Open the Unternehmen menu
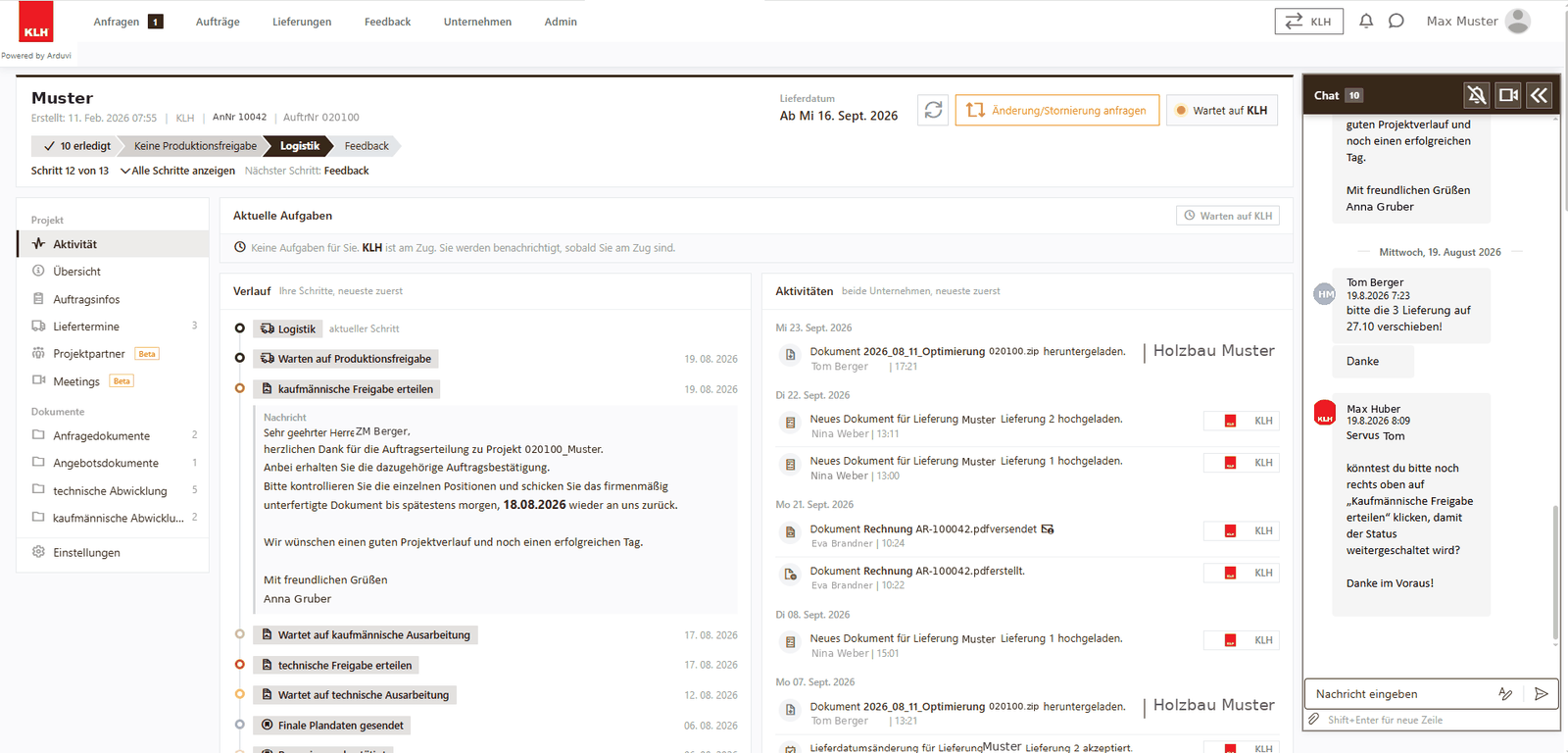1568x753 pixels. click(477, 22)
